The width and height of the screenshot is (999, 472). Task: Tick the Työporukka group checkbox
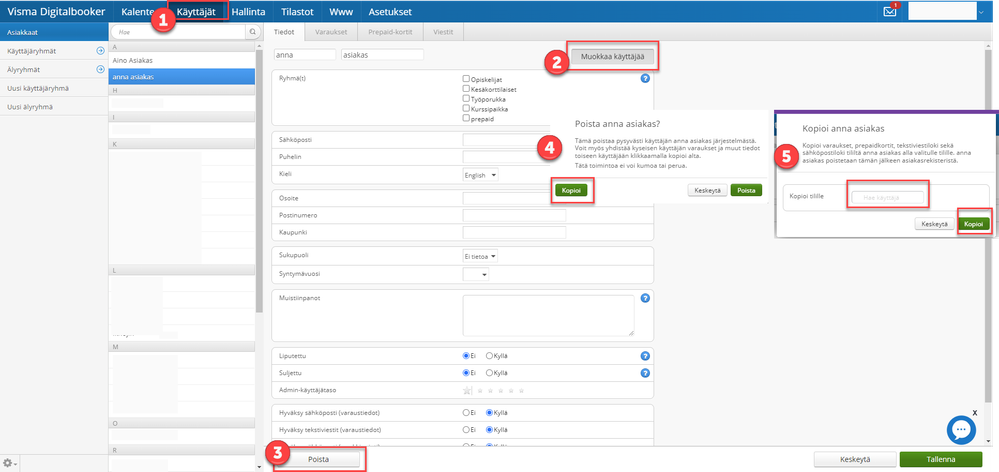click(x=466, y=99)
